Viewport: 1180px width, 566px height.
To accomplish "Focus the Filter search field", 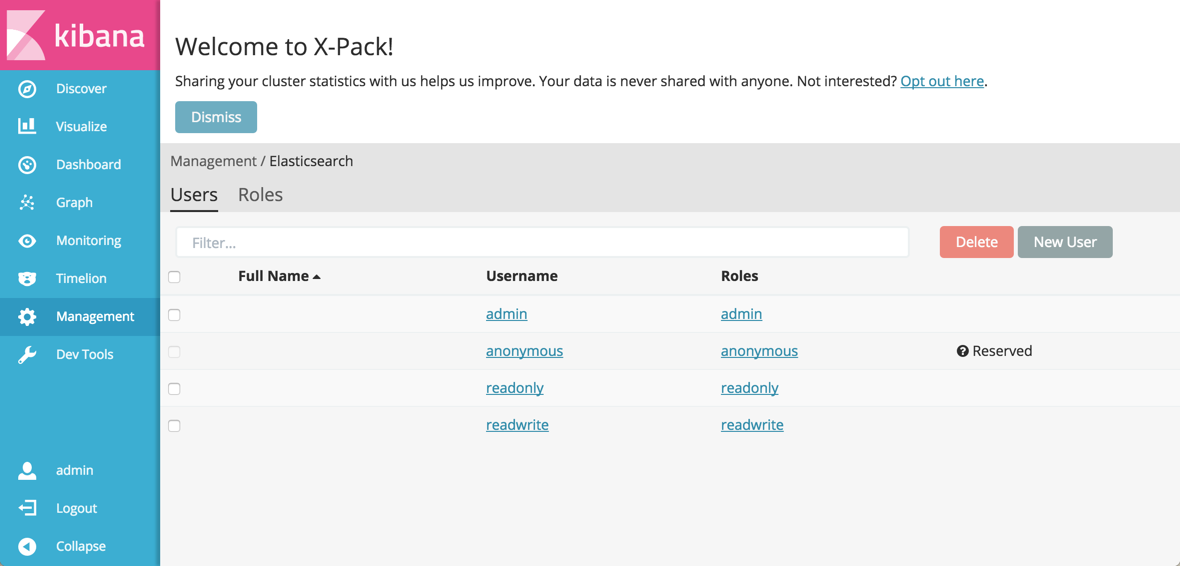I will click(x=542, y=242).
